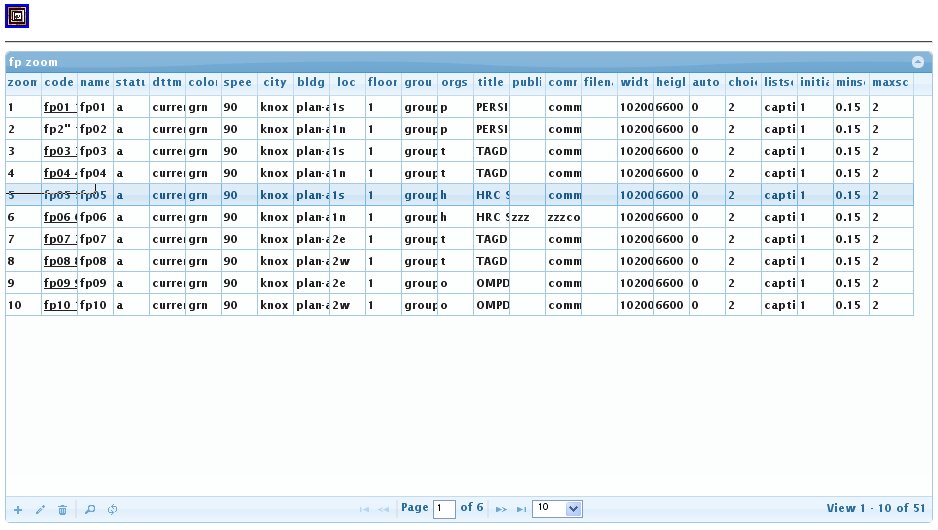This screenshot has width=938, height=530.
Task: Click the fp2" code cell
Action: point(59,129)
